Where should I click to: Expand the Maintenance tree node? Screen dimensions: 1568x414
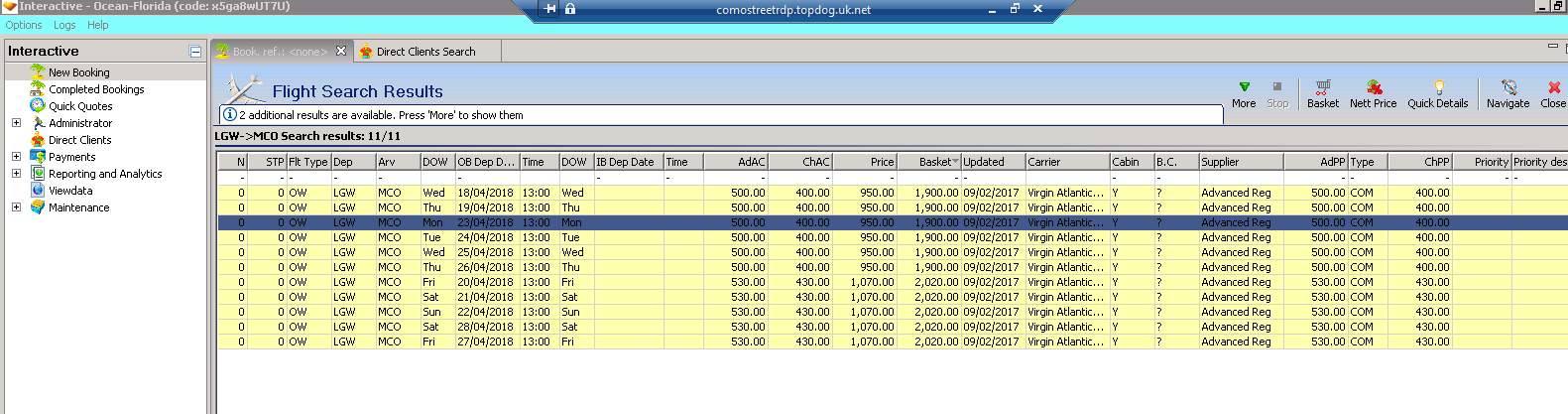16,207
